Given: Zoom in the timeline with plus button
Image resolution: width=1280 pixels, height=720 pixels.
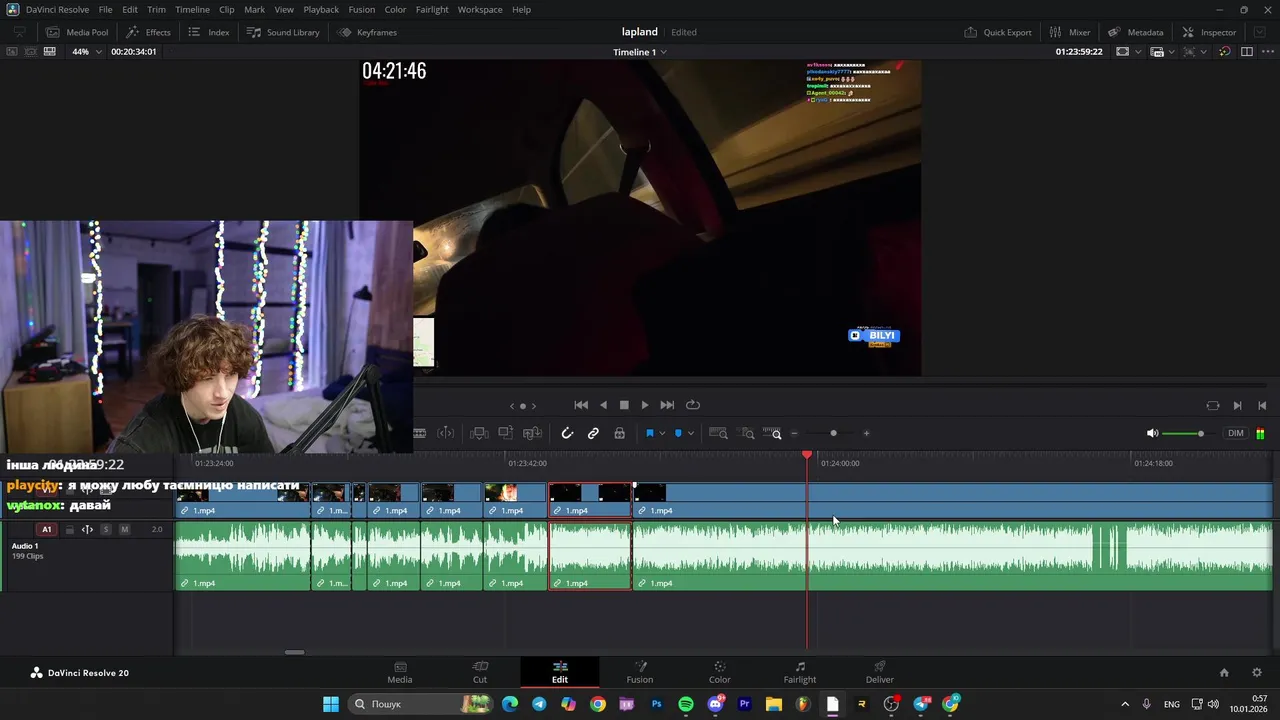Looking at the screenshot, I should 866,433.
